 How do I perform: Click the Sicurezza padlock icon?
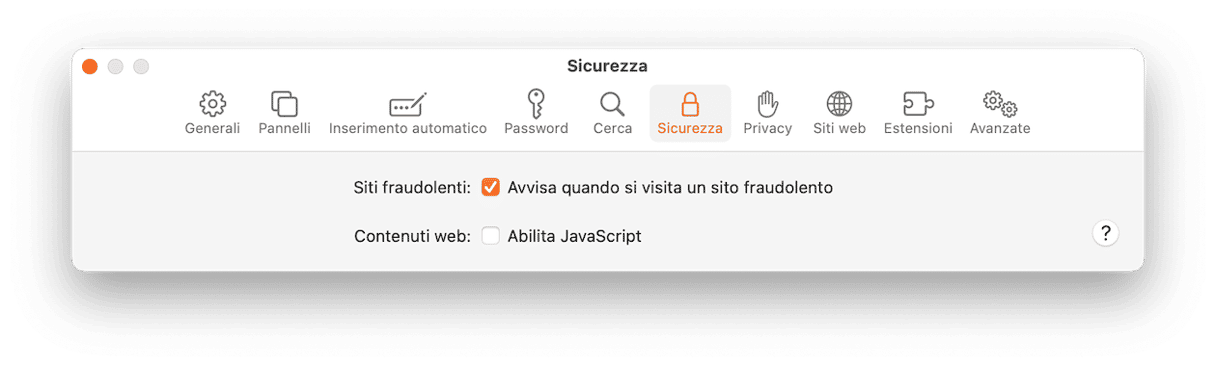(690, 104)
